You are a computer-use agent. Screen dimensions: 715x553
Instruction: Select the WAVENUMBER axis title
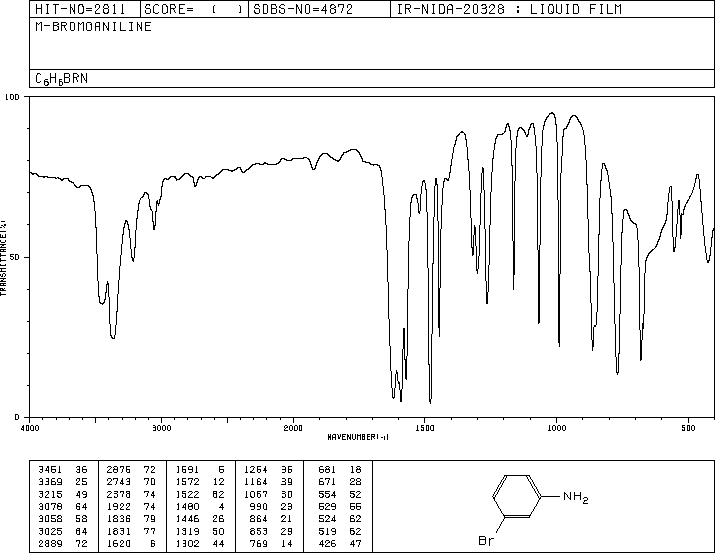click(358, 437)
